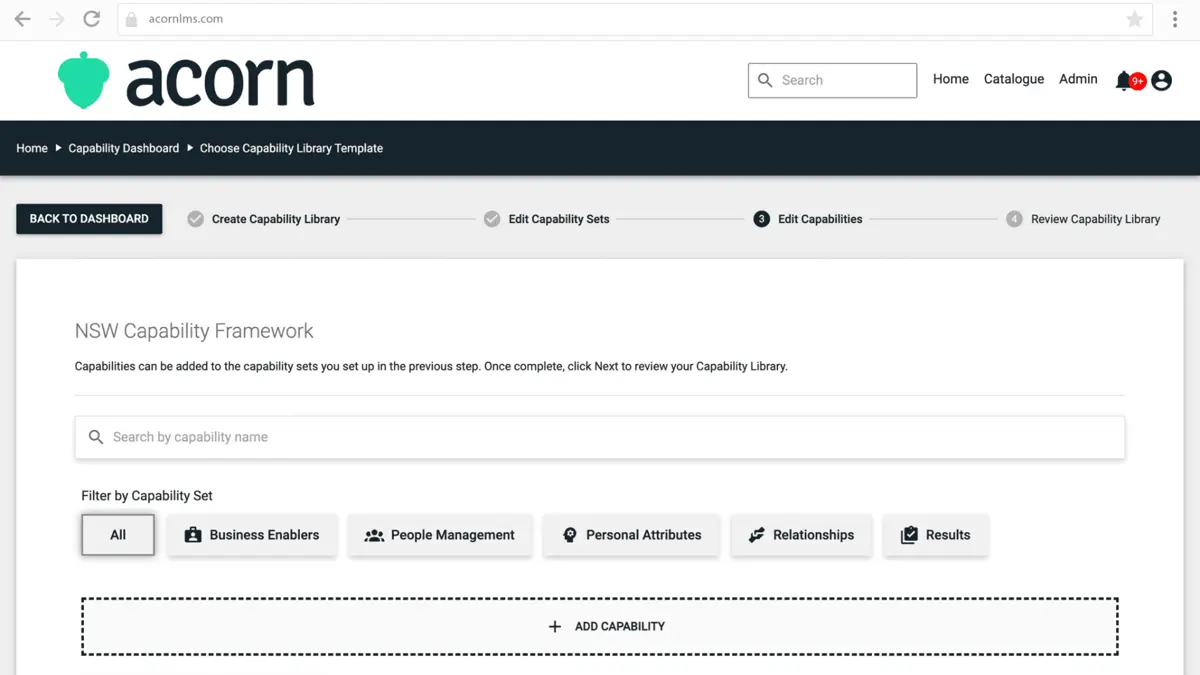Go to Capability Dashboard breadcrumb
Image resolution: width=1200 pixels, height=675 pixels.
(x=124, y=148)
